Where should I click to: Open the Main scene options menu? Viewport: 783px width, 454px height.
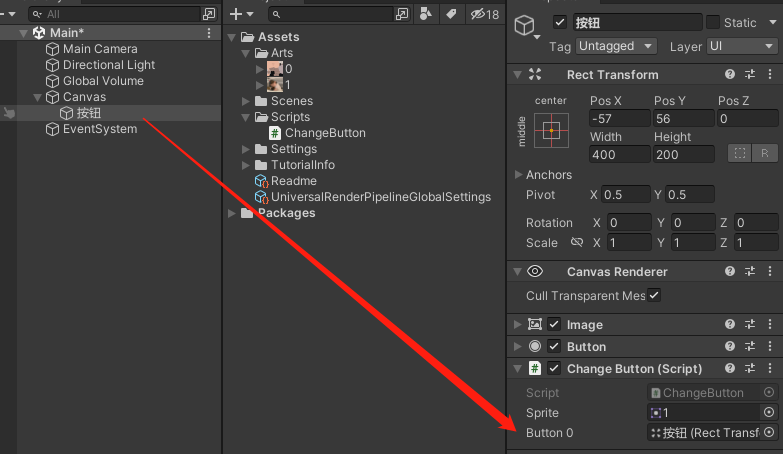click(209, 33)
